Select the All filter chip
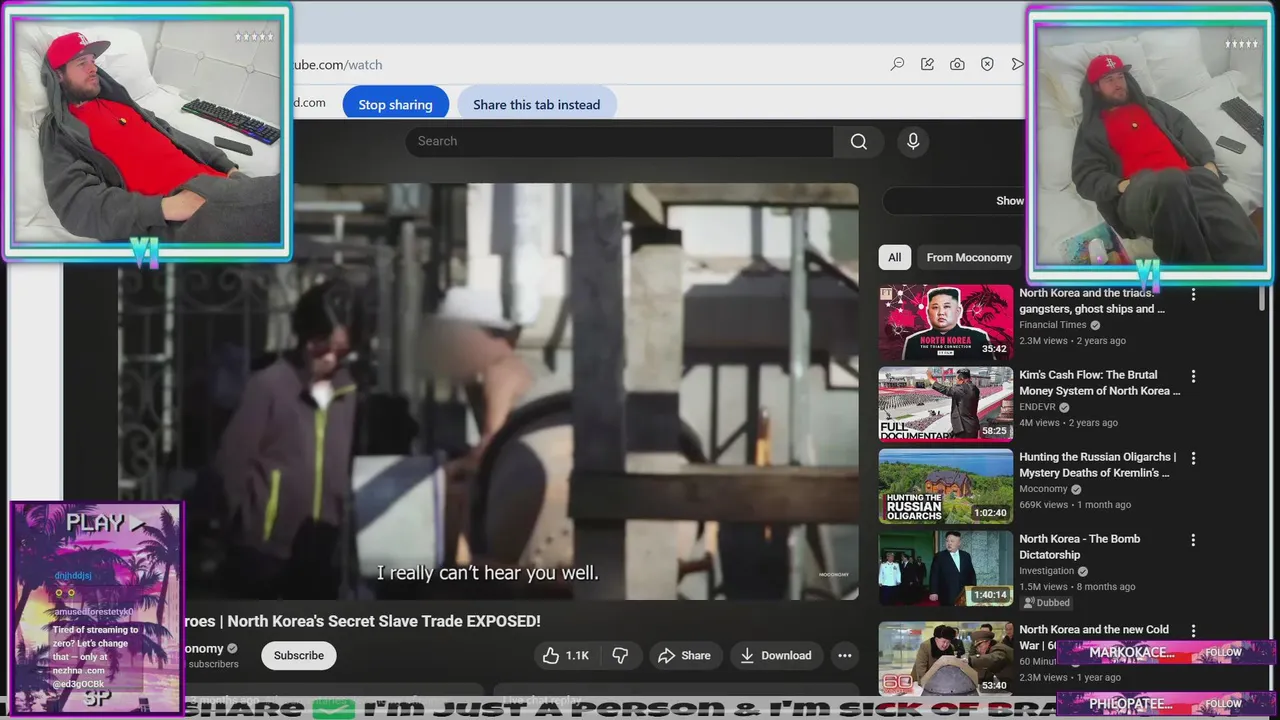 pyautogui.click(x=895, y=257)
